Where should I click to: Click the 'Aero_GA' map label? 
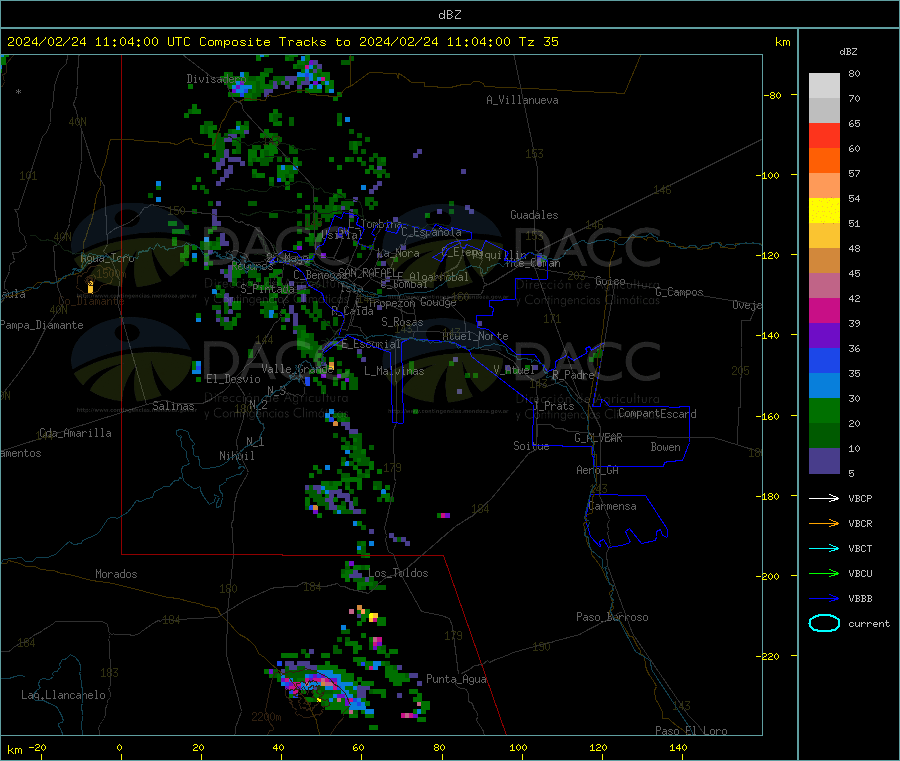pos(598,470)
